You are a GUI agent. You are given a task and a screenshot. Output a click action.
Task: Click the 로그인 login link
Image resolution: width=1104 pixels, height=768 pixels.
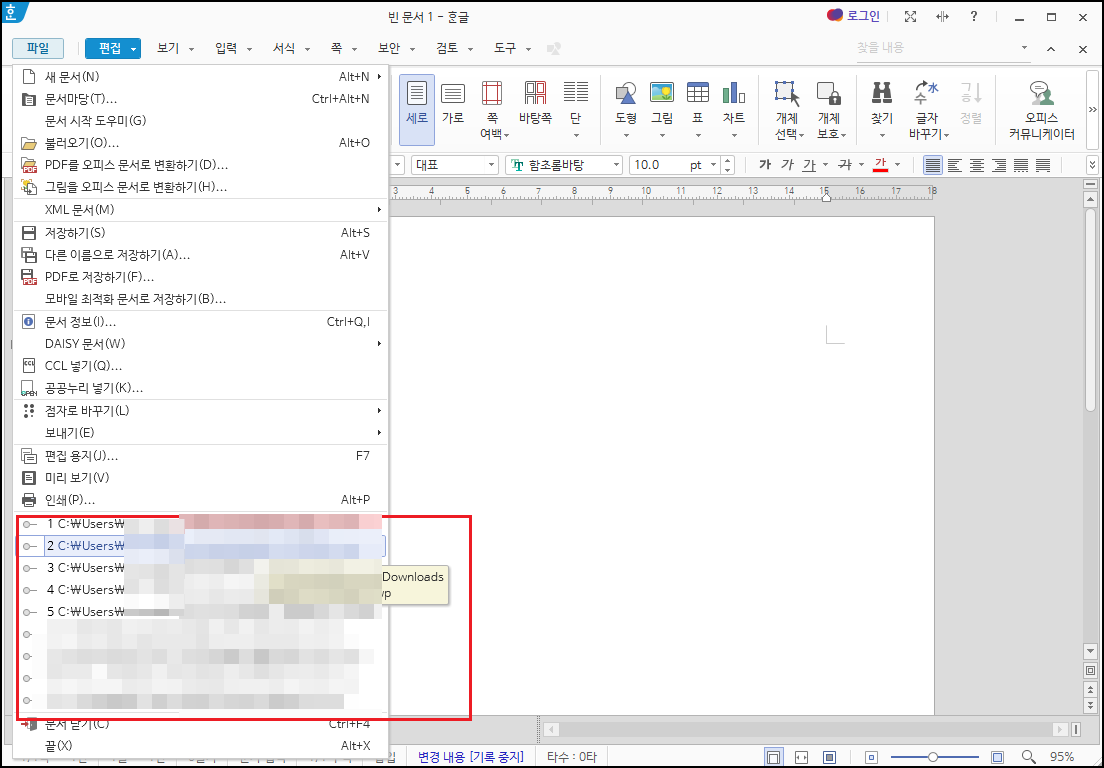[x=853, y=15]
